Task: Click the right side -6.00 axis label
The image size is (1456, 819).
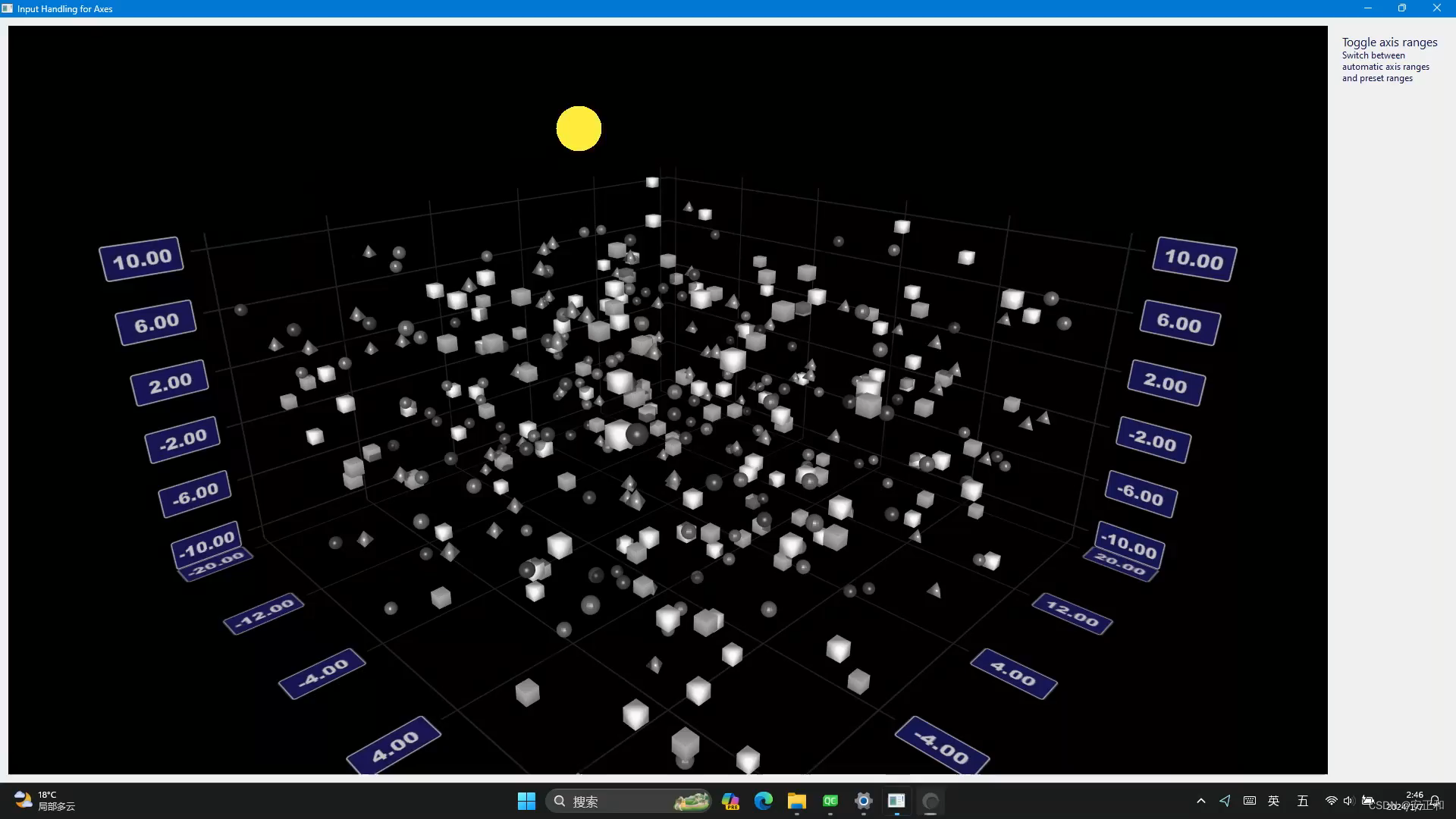Action: coord(1140,495)
